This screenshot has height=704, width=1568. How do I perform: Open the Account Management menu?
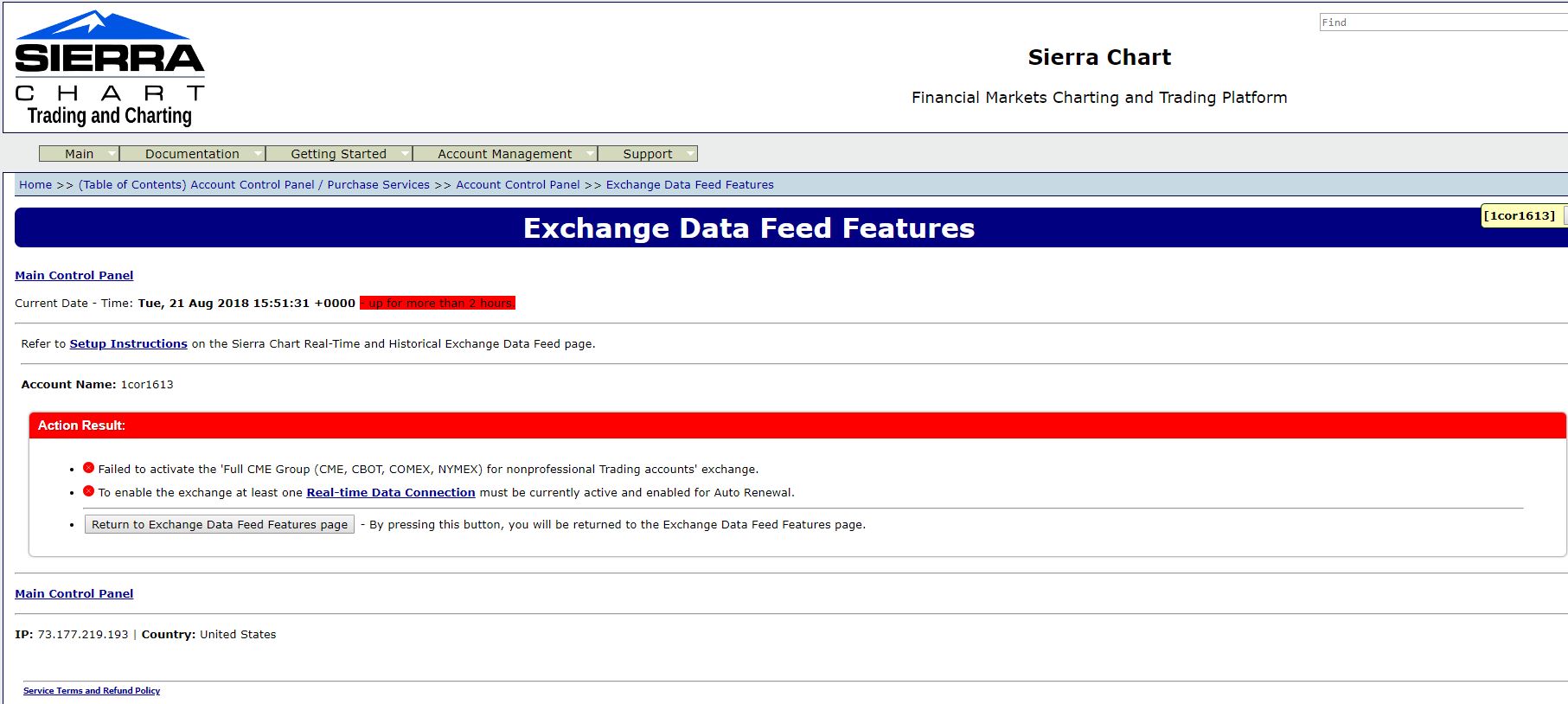pos(505,154)
